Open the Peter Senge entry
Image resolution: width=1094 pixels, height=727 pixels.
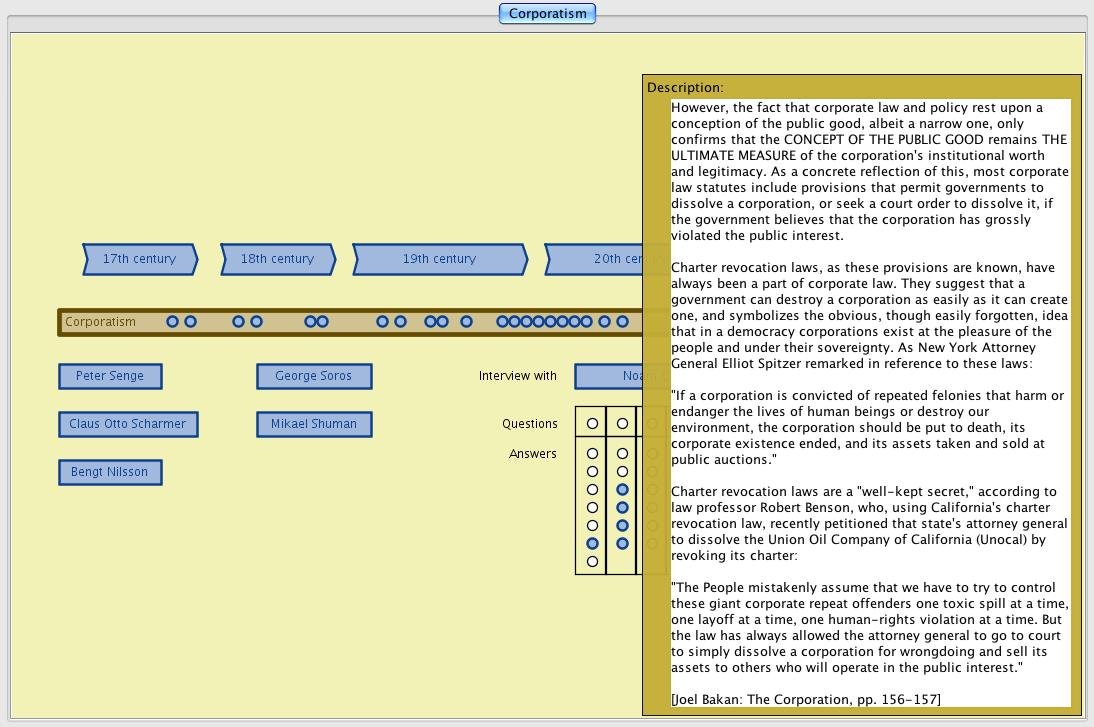click(110, 376)
